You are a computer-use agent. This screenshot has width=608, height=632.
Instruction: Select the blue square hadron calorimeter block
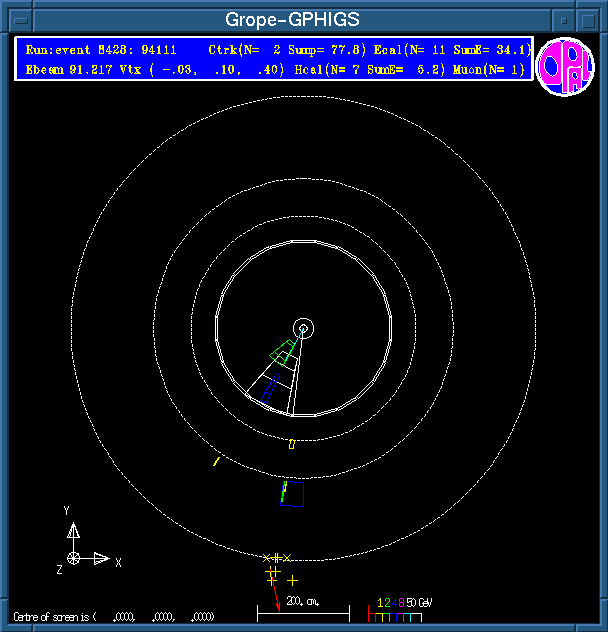[x=291, y=493]
